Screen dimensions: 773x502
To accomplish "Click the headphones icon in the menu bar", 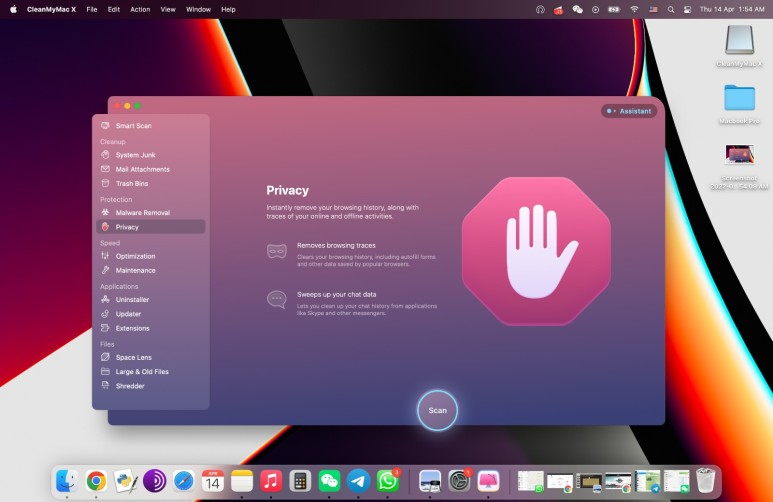I will [540, 9].
